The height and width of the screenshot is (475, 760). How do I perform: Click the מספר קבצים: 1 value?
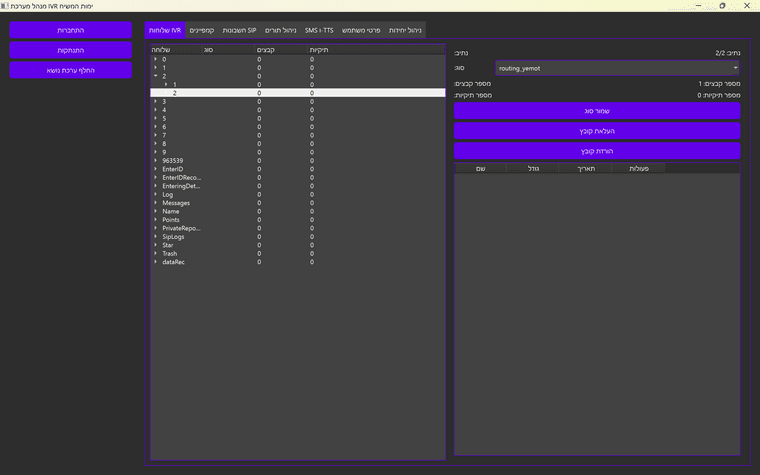pyautogui.click(x=719, y=83)
